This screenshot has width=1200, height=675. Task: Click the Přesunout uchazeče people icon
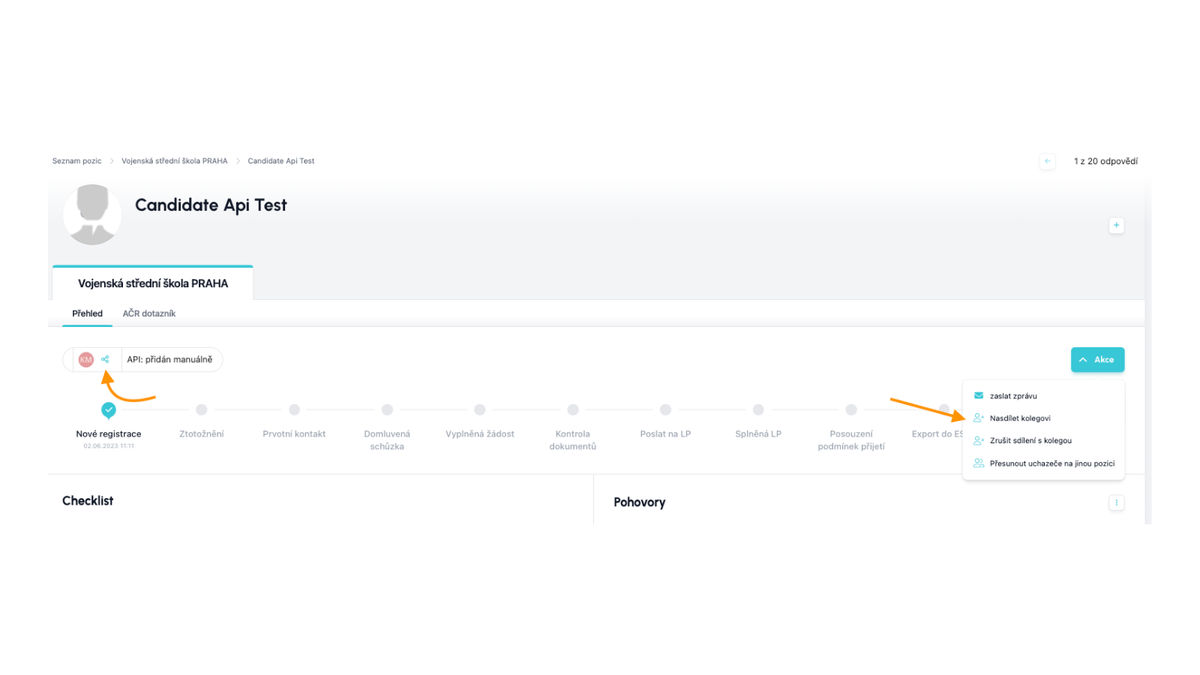[x=978, y=463]
